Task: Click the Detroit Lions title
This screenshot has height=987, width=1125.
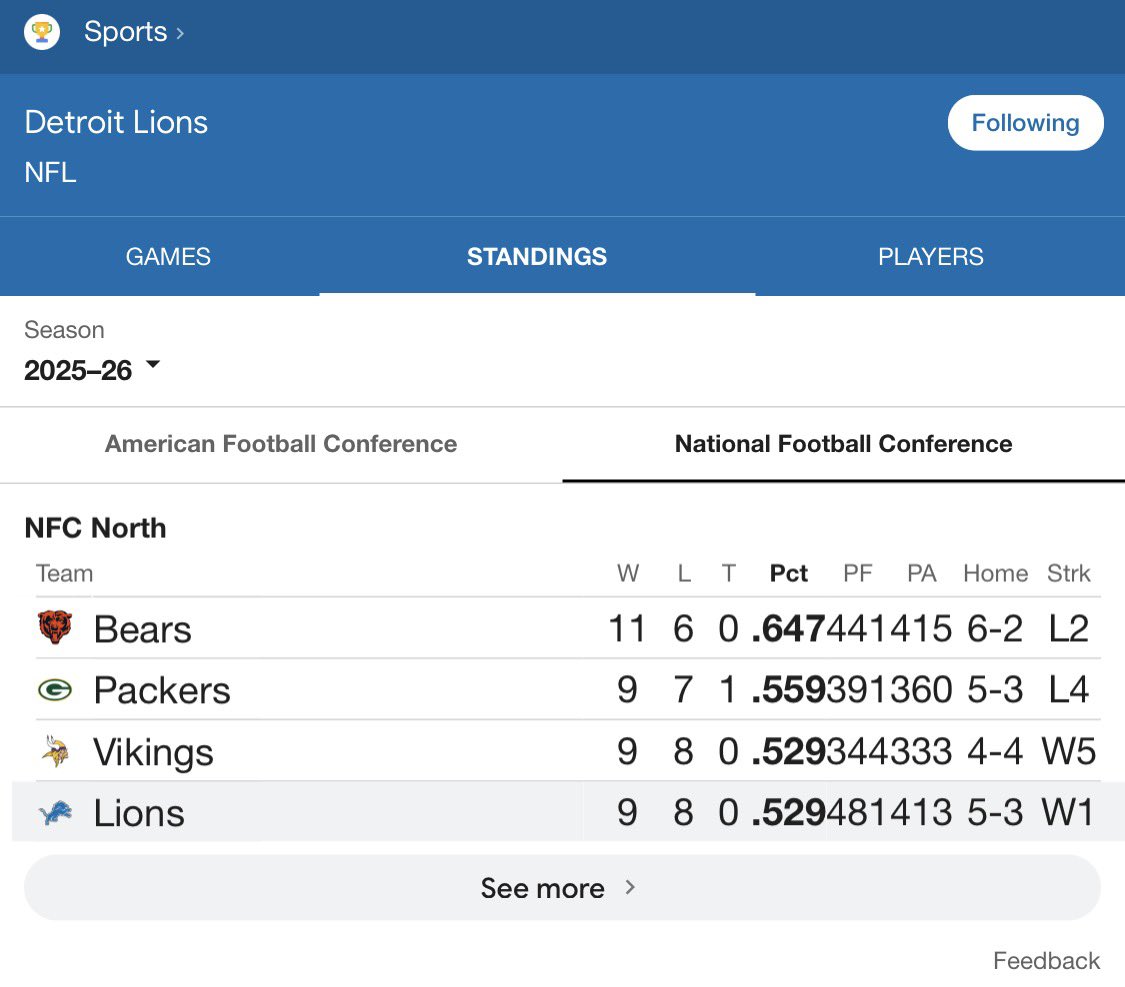Action: click(116, 122)
